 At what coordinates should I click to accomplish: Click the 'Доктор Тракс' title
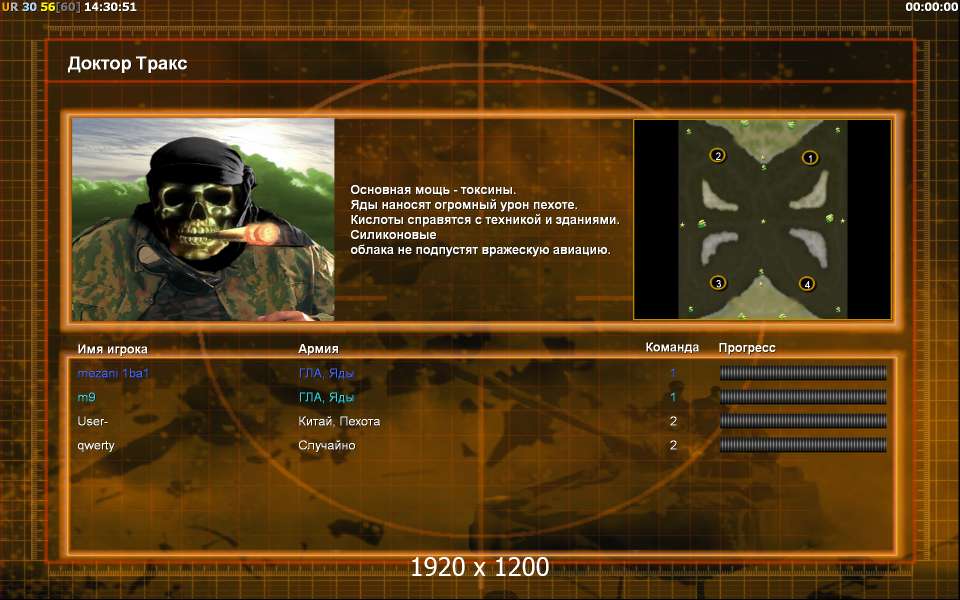tap(127, 64)
